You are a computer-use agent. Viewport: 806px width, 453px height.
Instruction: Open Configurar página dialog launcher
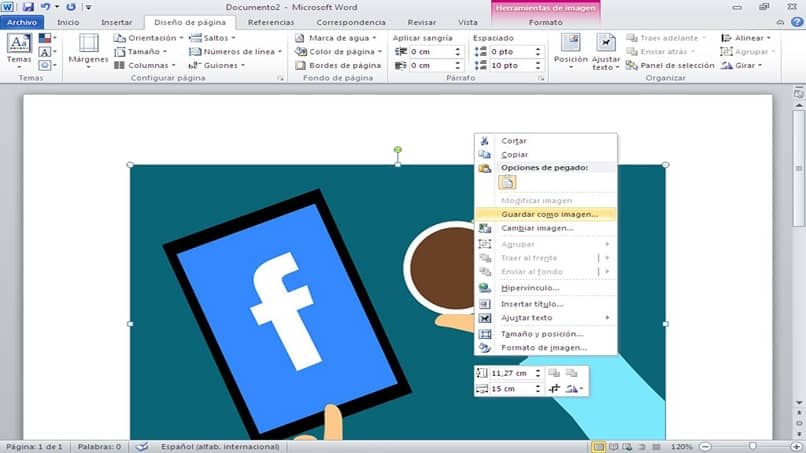[x=280, y=78]
